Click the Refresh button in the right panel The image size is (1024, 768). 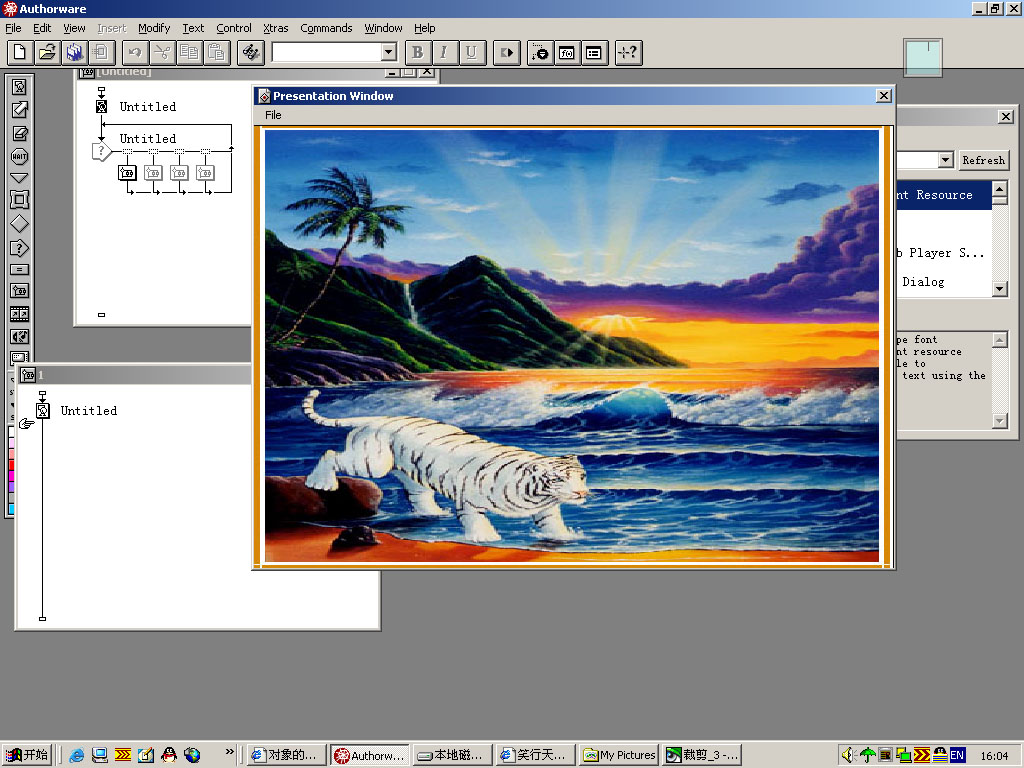(x=983, y=160)
